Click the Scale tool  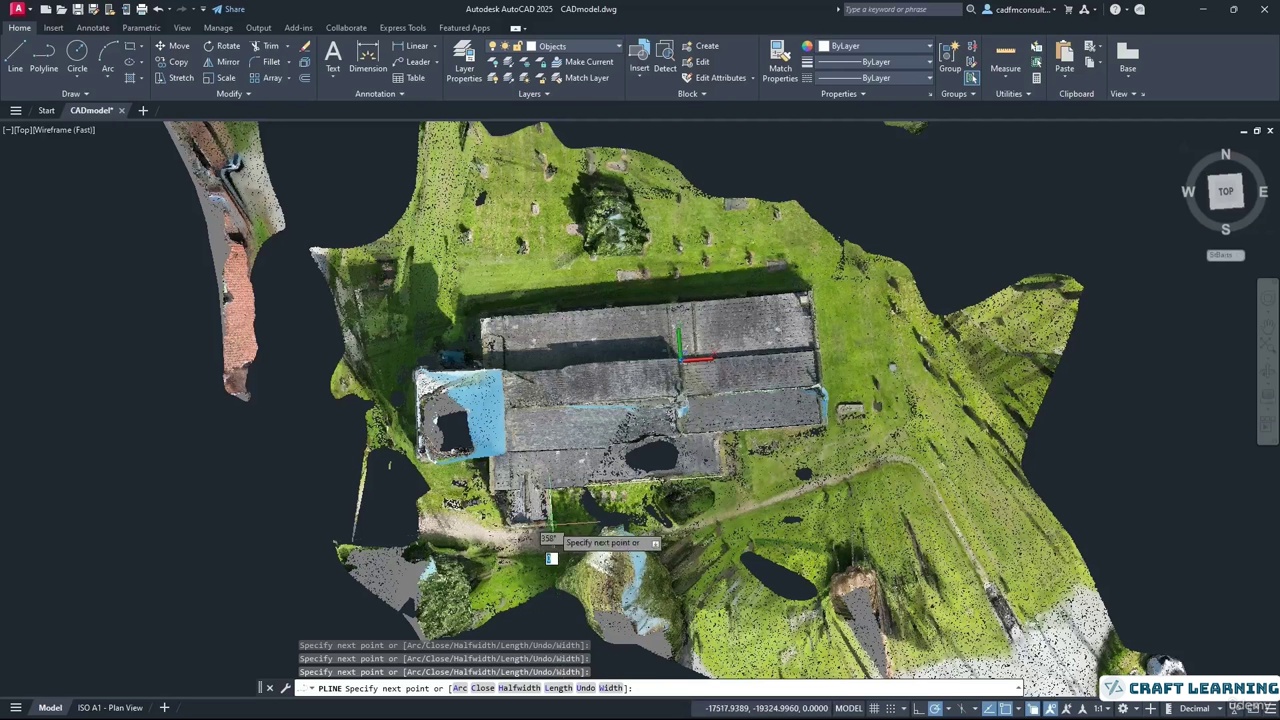(219, 78)
